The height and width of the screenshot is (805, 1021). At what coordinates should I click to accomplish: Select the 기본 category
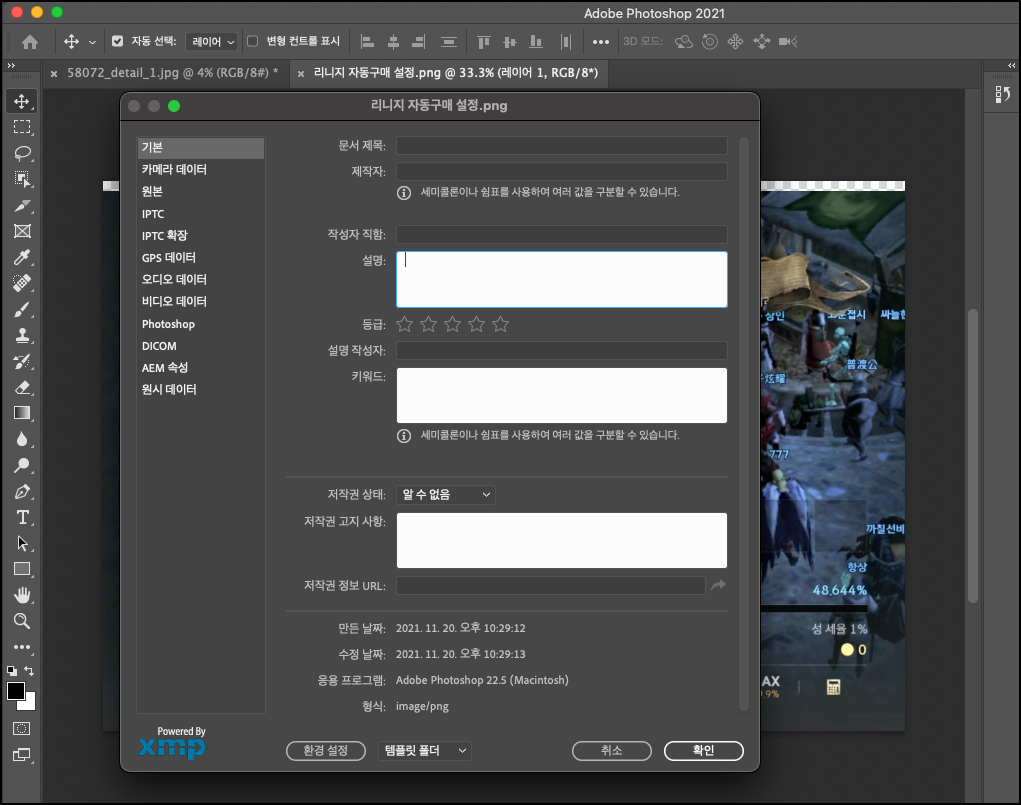tap(201, 147)
